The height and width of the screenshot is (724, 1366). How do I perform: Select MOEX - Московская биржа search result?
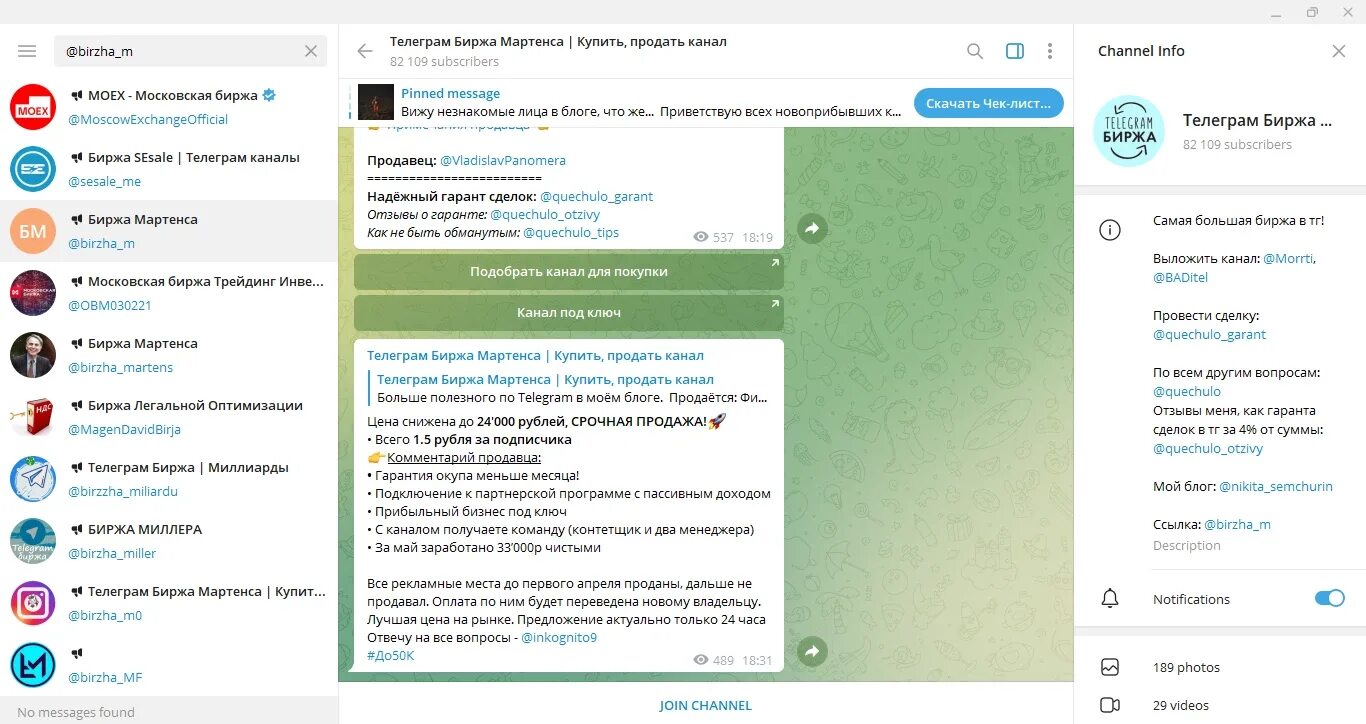[x=169, y=107]
